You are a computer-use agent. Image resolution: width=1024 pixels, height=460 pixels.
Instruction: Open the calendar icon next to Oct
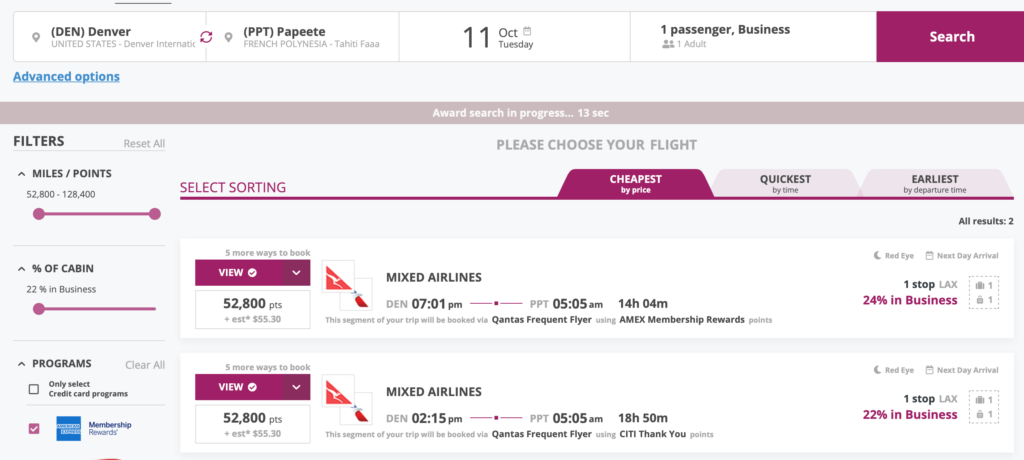[x=527, y=31]
